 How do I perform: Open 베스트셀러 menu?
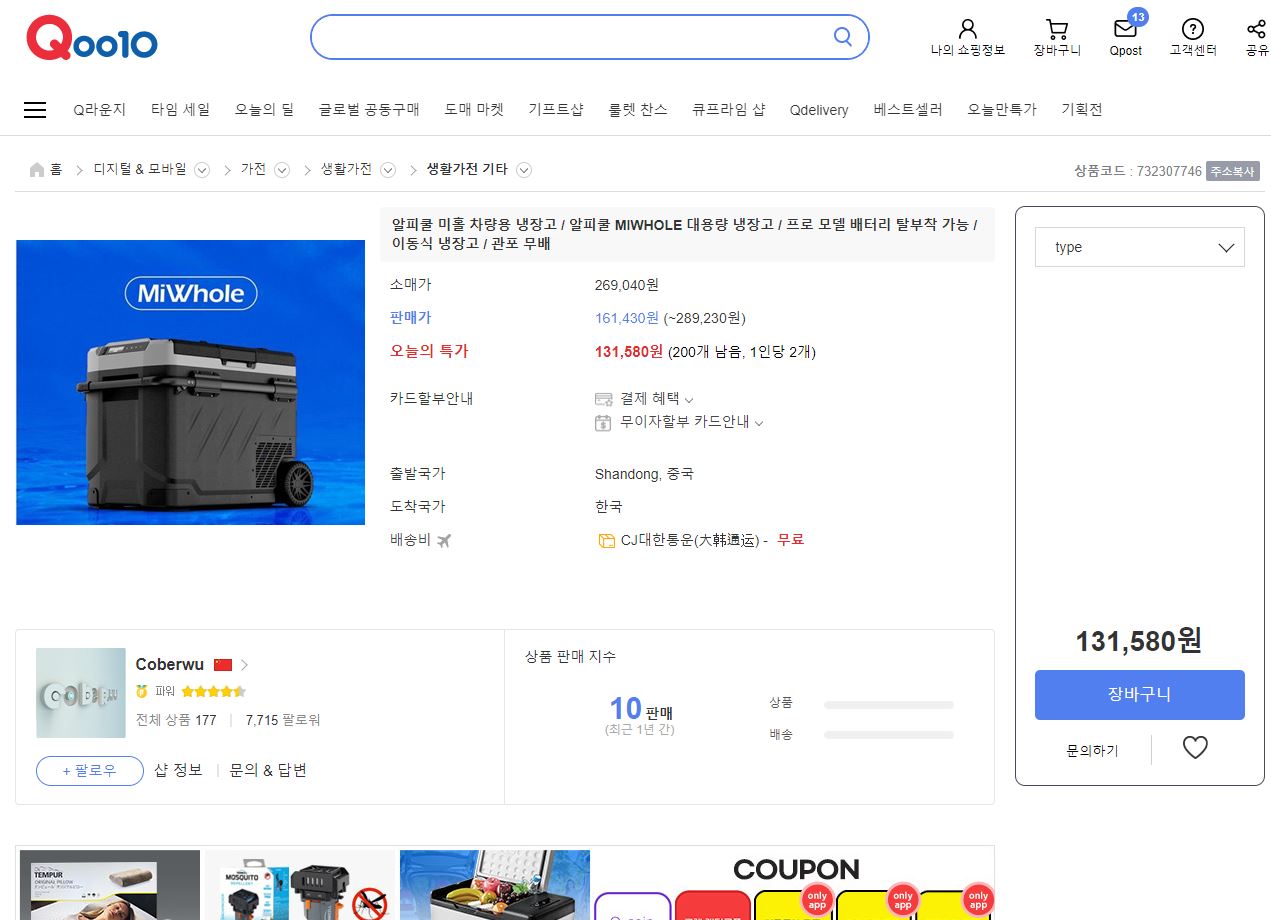pyautogui.click(x=908, y=110)
